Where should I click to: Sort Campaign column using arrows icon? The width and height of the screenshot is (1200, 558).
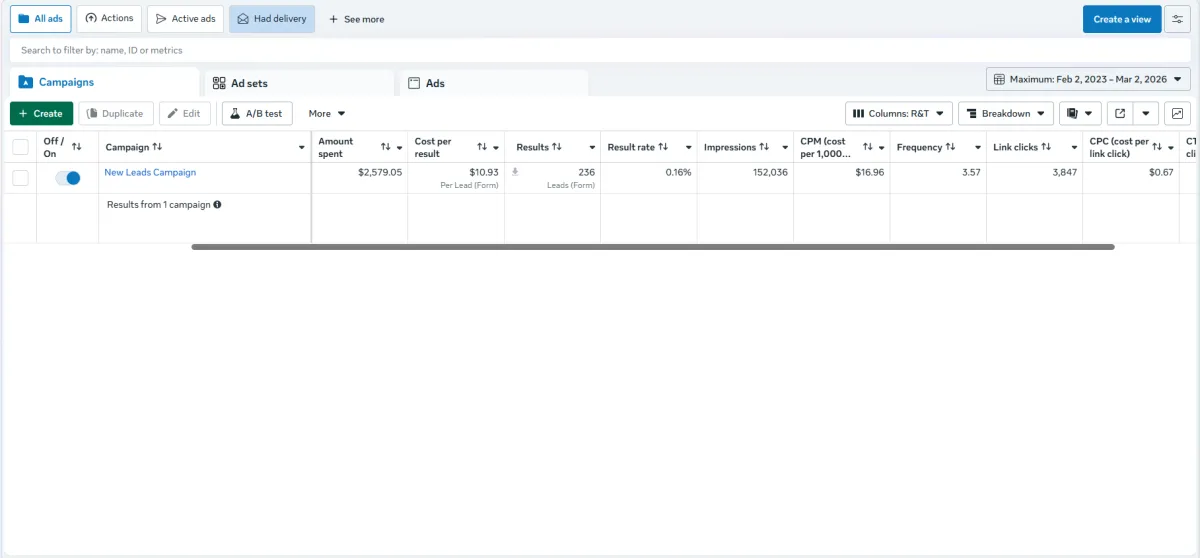(x=157, y=147)
